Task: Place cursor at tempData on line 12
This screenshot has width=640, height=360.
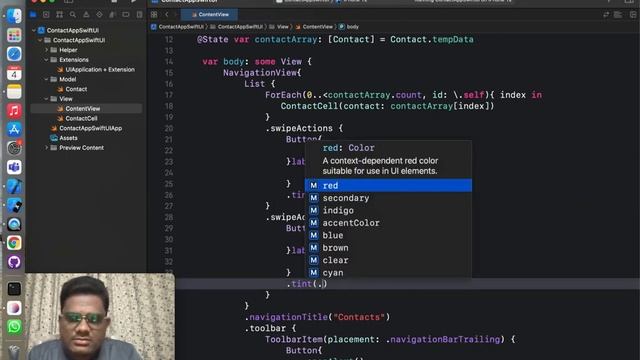Action: [x=453, y=40]
